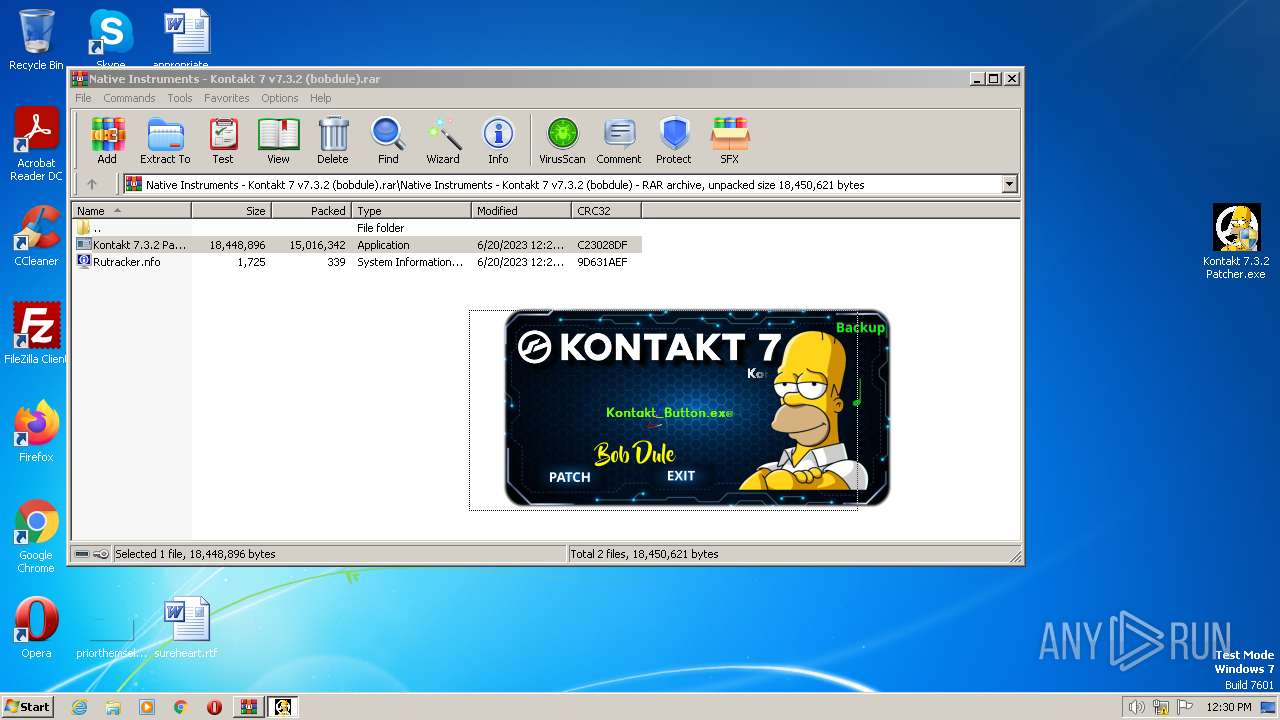Screen dimensions: 1280x720
Task: Maximize the WinRAR window
Action: (x=993, y=78)
